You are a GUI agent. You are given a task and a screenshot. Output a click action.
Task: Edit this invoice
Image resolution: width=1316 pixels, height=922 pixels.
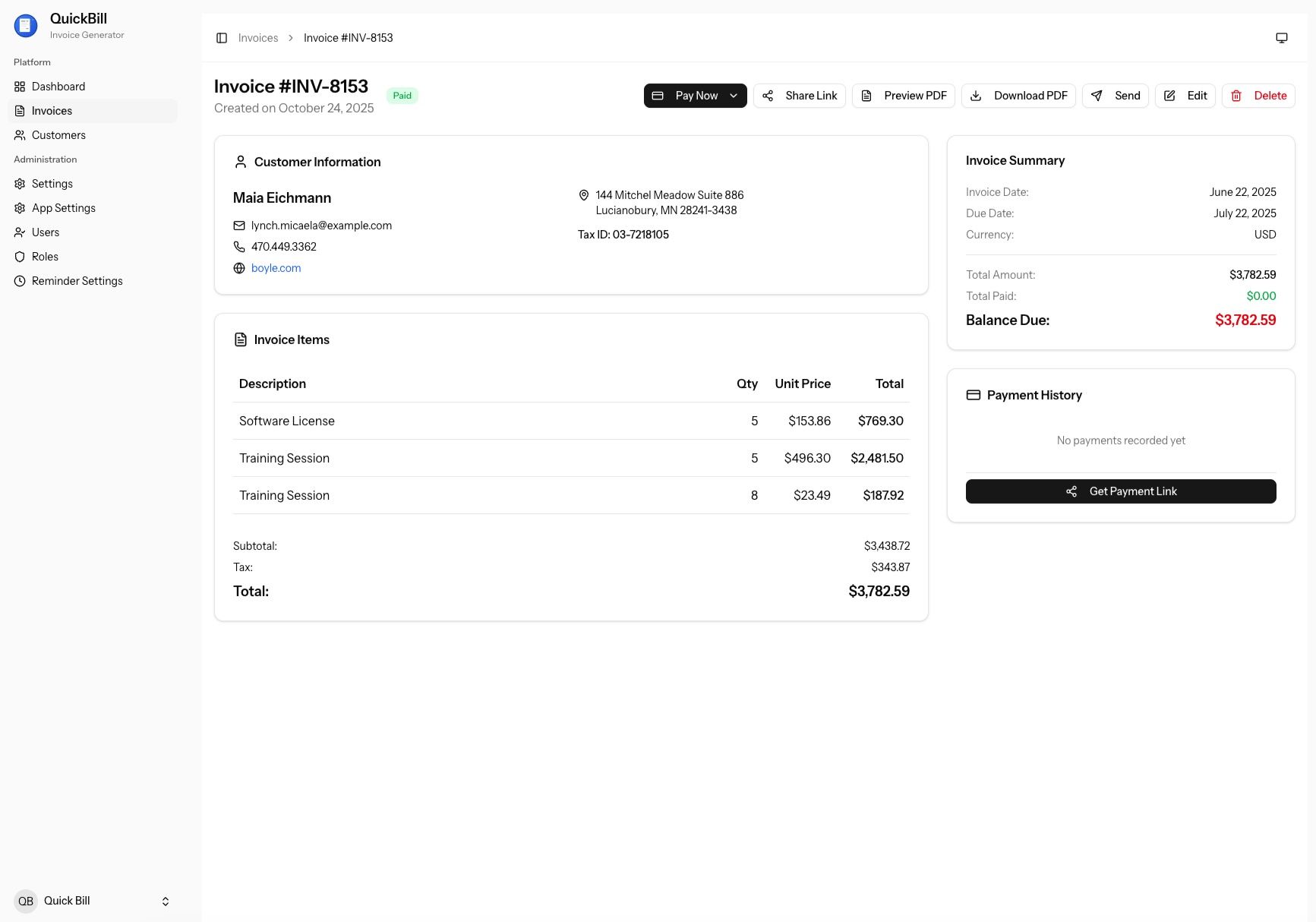1185,96
